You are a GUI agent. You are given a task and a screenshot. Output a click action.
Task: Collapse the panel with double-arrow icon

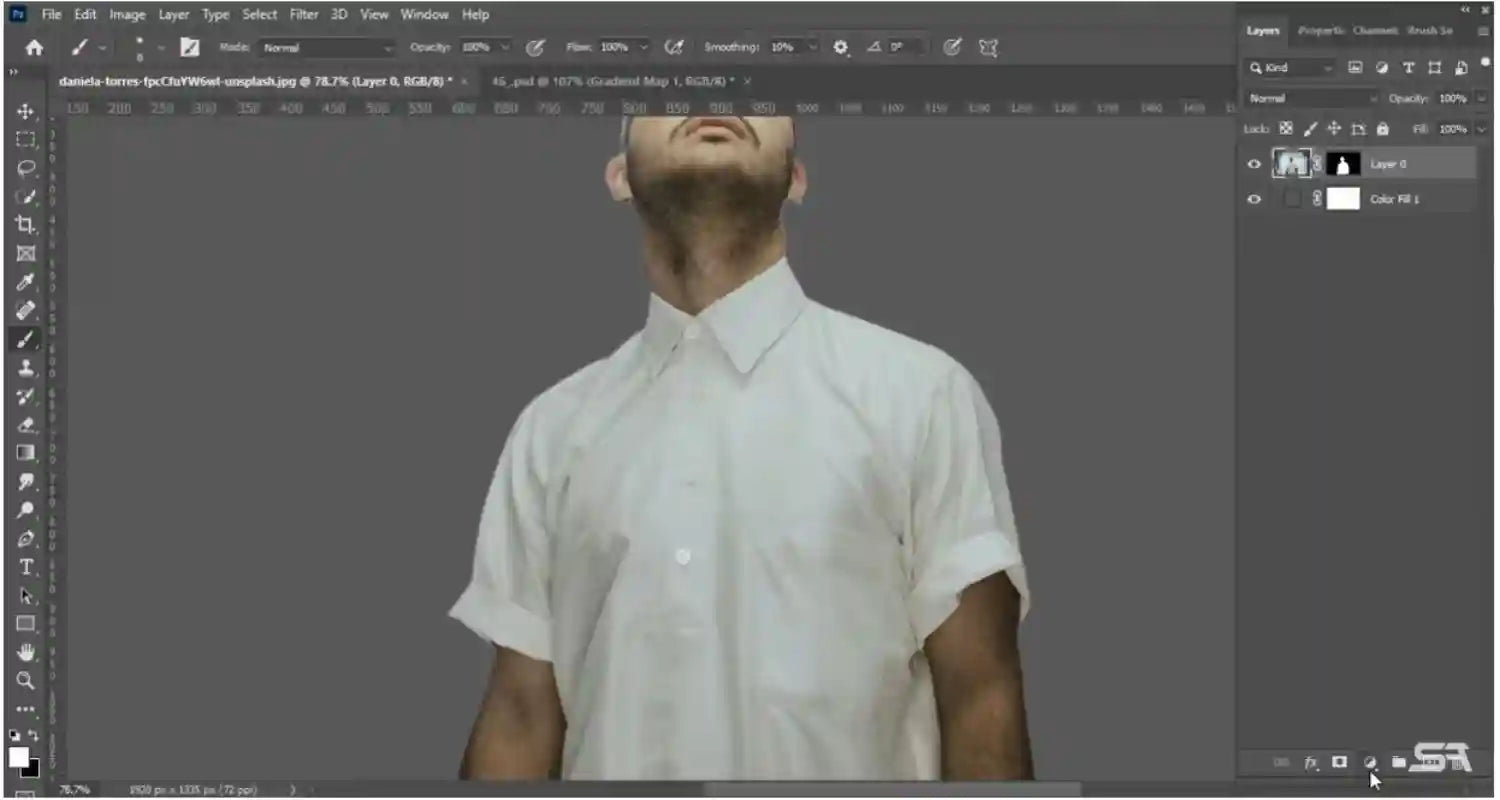1466,9
